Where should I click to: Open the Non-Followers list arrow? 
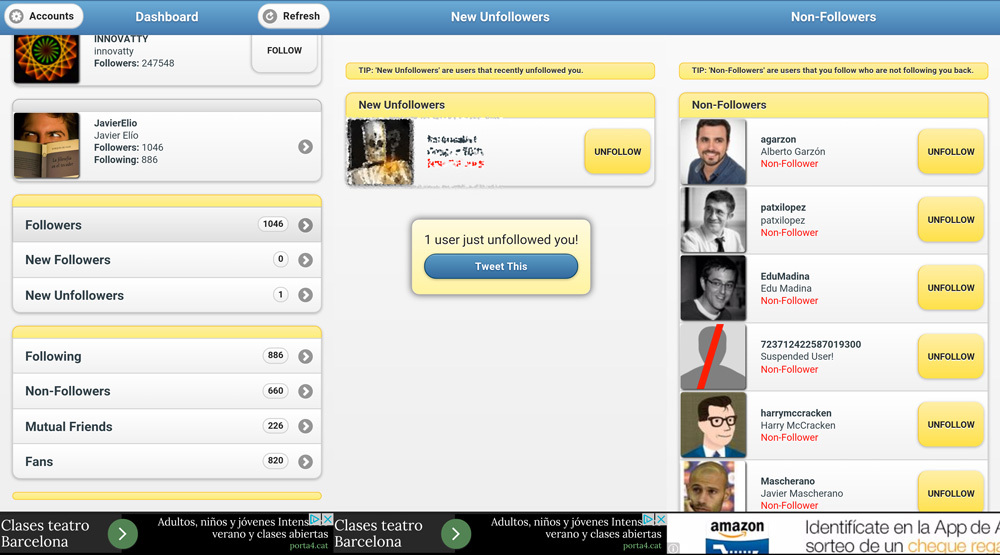305,391
